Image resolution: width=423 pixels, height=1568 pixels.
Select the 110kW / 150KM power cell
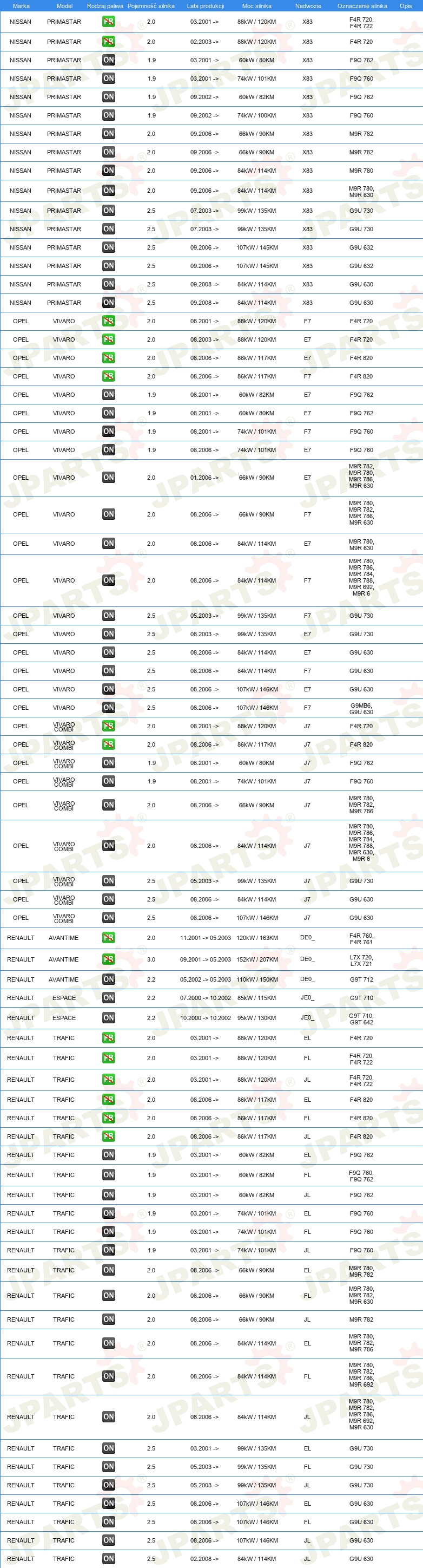point(257,979)
